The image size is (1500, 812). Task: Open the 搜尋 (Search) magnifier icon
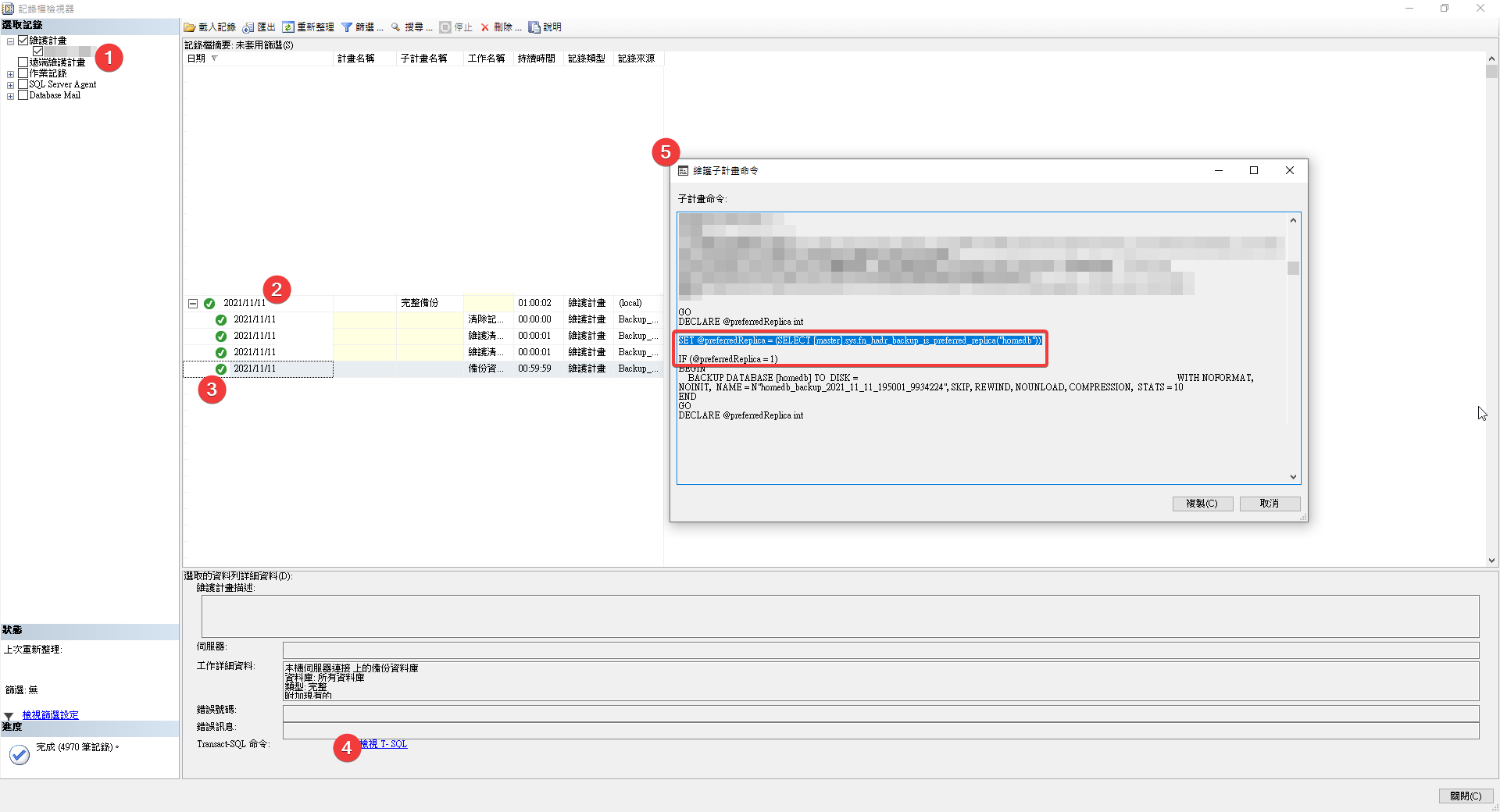click(x=396, y=27)
